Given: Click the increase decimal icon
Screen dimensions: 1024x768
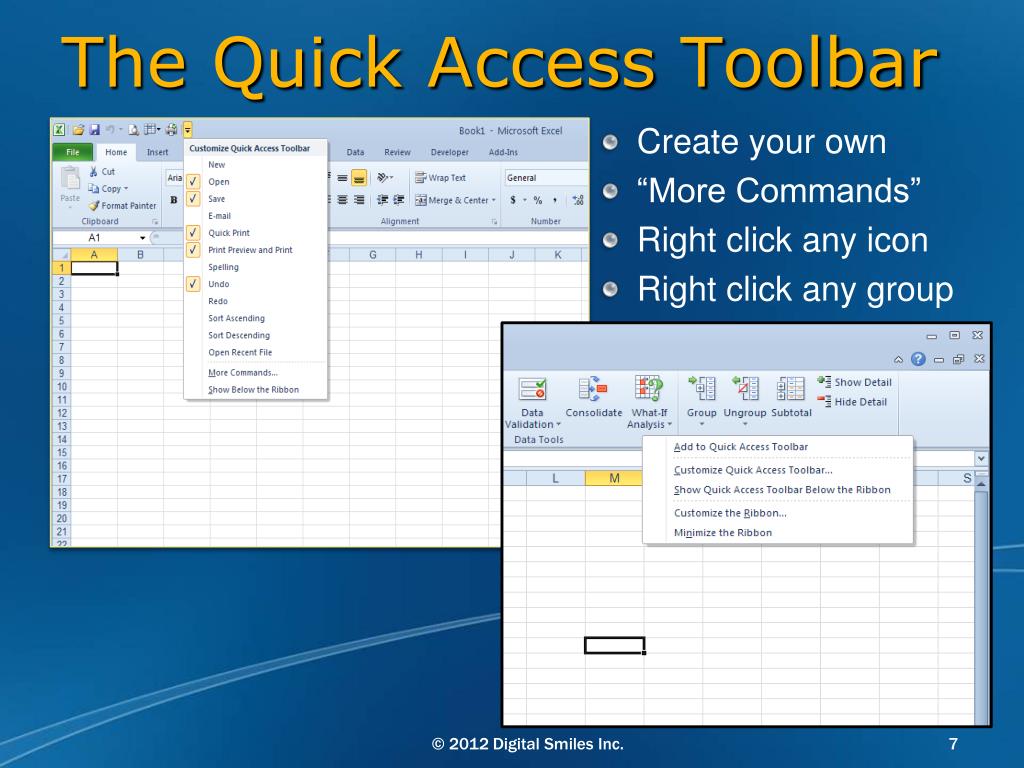Looking at the screenshot, I should click(578, 200).
